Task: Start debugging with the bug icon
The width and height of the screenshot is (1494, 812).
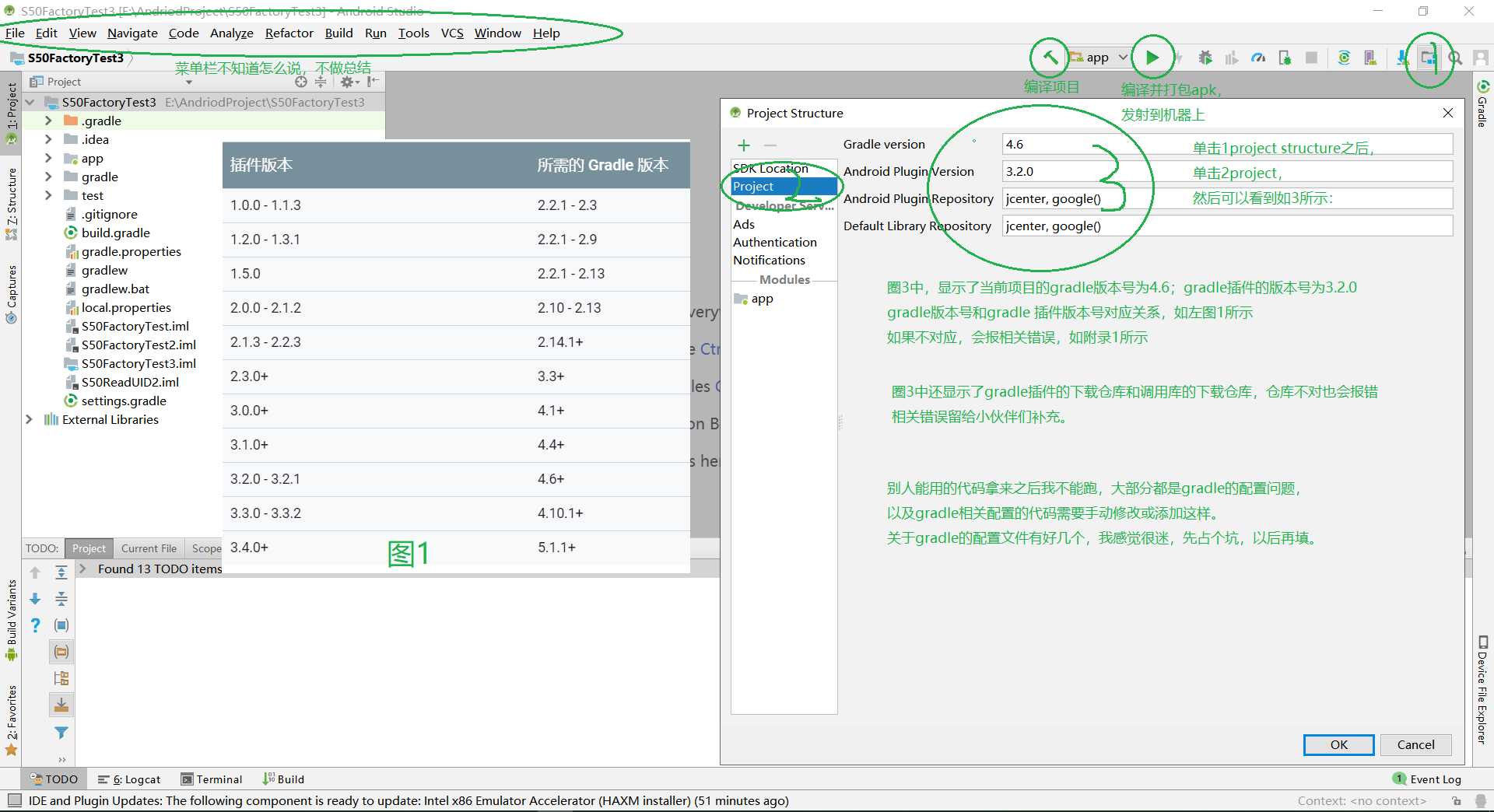Action: click(x=1205, y=58)
